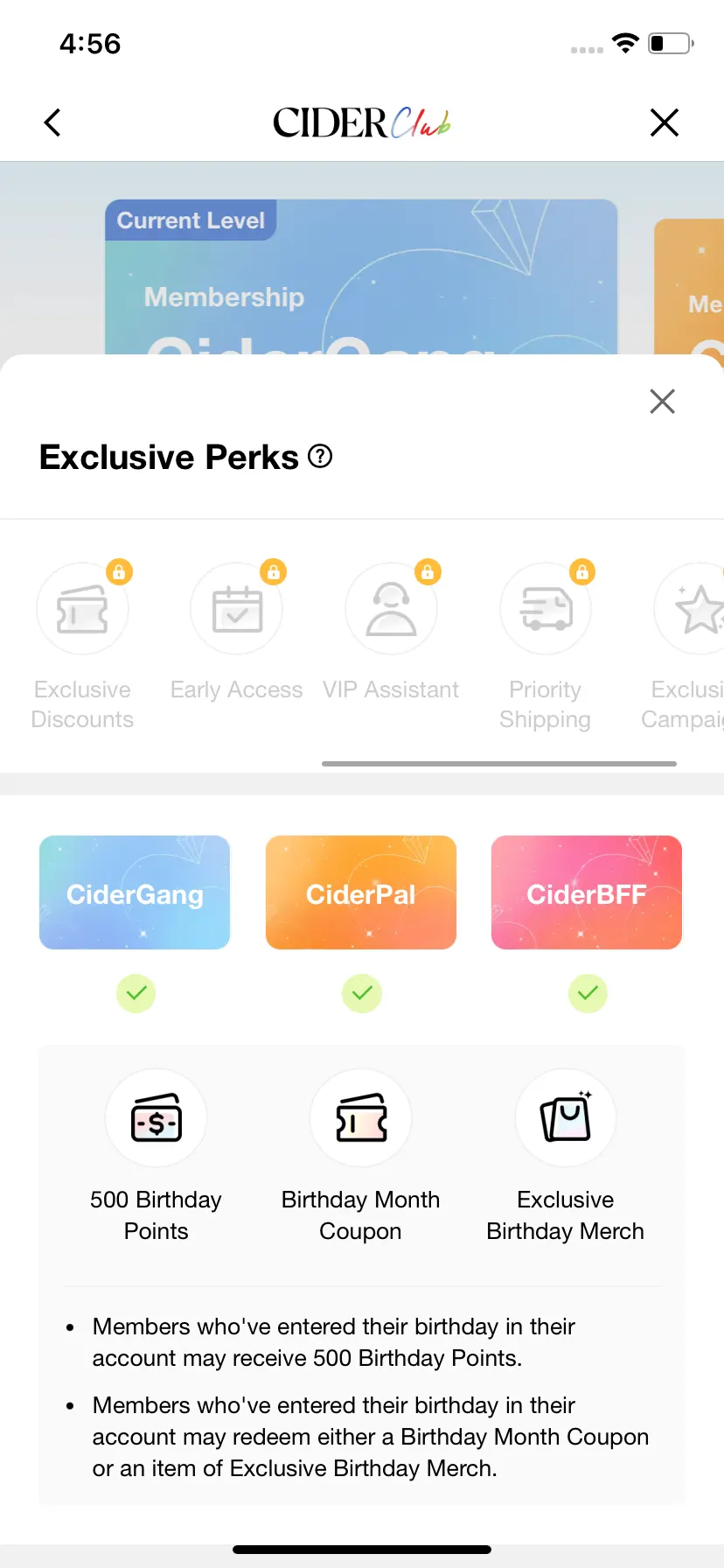This screenshot has width=724, height=1568.
Task: Open the VIP Assistant headset icon
Action: pos(391,608)
